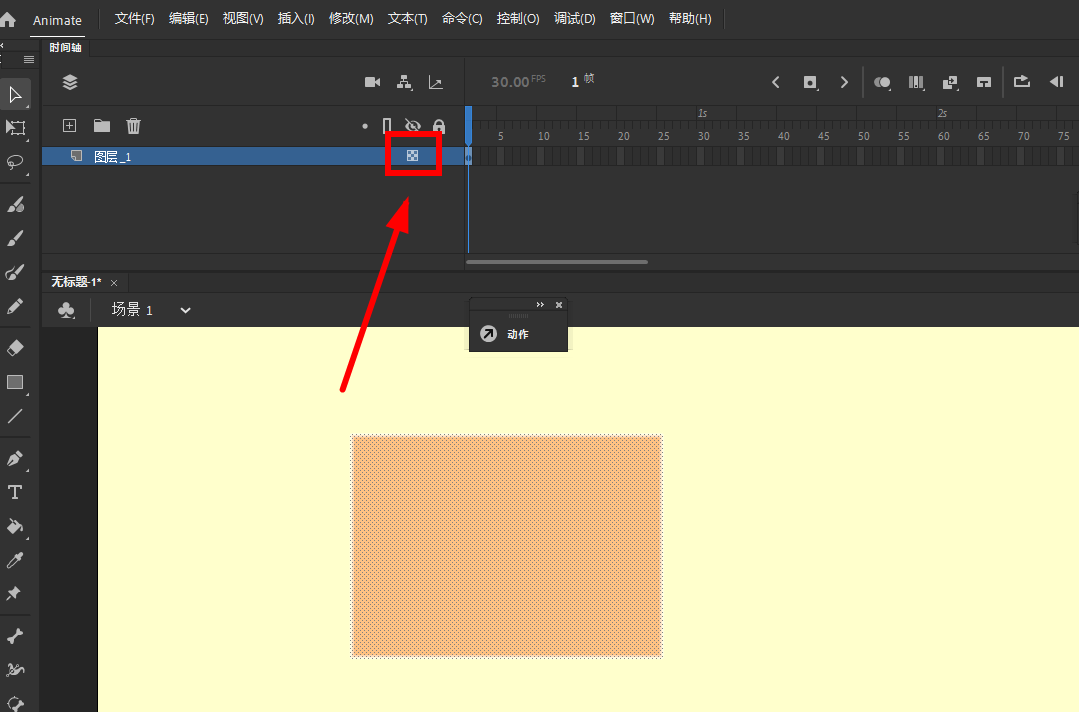Open the layer depth panel icon
The height and width of the screenshot is (712, 1079).
pyautogui.click(x=70, y=83)
